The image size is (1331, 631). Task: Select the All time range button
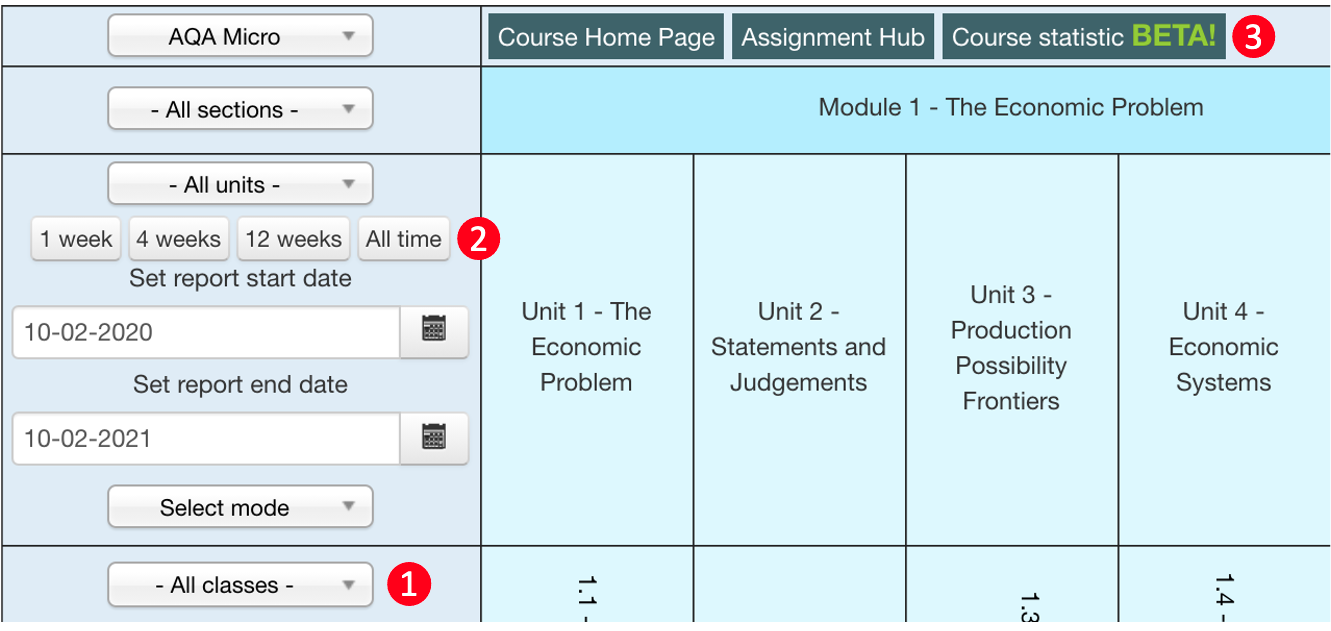point(404,239)
